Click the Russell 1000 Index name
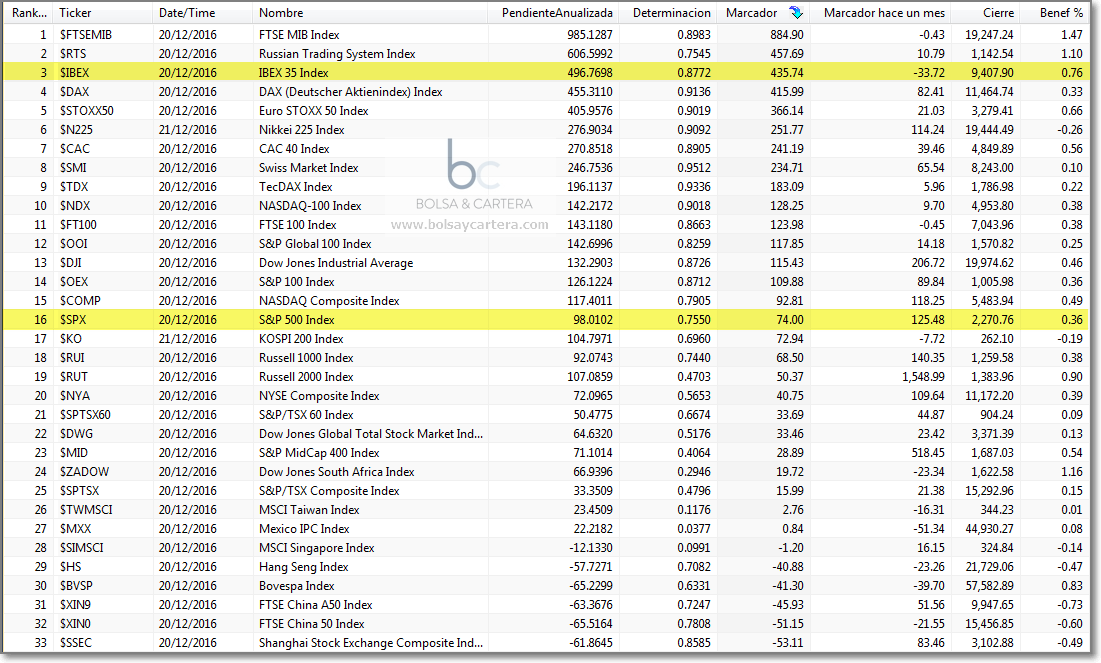This screenshot has width=1101, height=663. coord(305,357)
